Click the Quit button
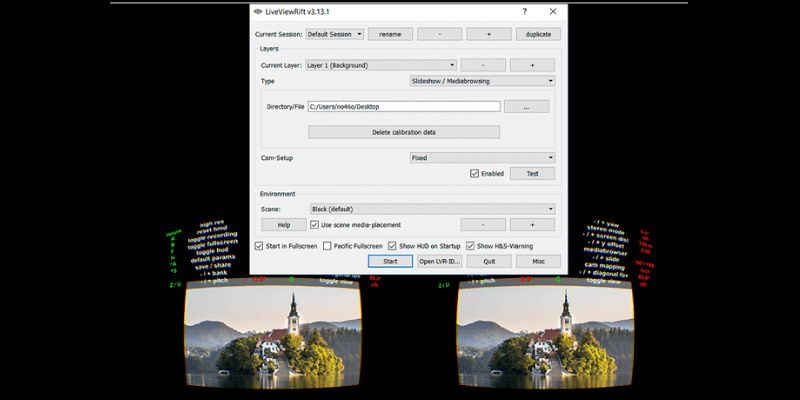800x400 pixels. 489,261
